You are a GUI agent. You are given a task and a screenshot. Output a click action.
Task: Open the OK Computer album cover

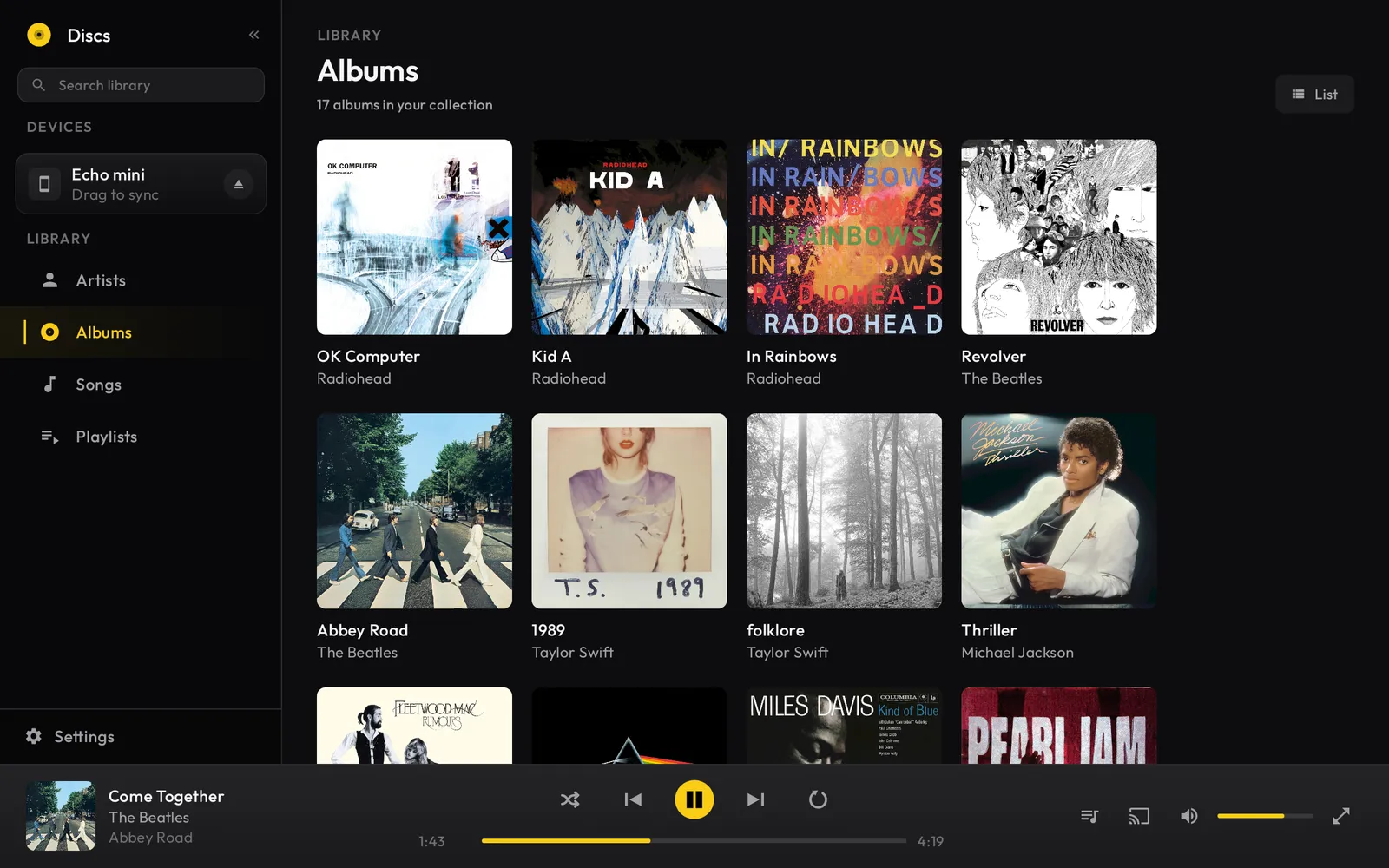click(x=414, y=237)
